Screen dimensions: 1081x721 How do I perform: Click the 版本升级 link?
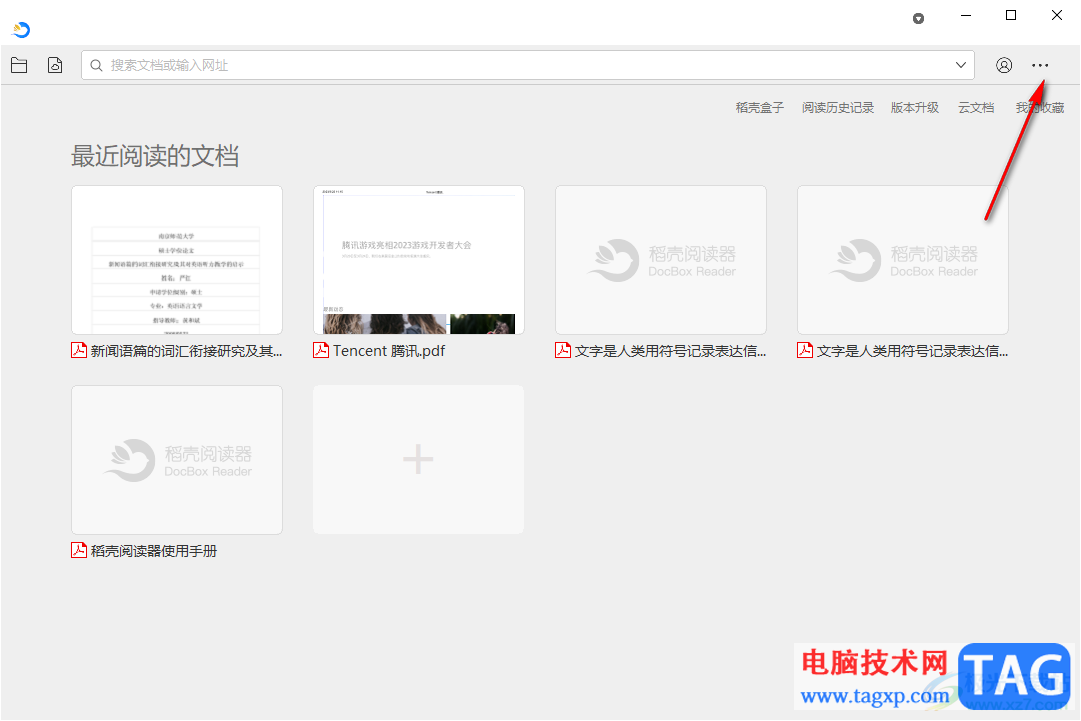coord(915,108)
